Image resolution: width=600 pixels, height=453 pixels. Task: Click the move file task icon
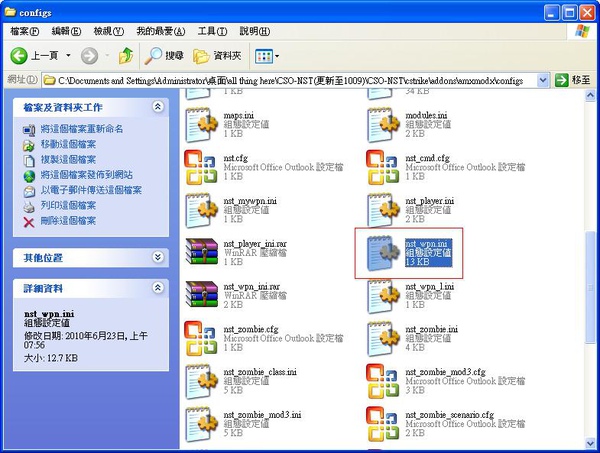[x=29, y=145]
